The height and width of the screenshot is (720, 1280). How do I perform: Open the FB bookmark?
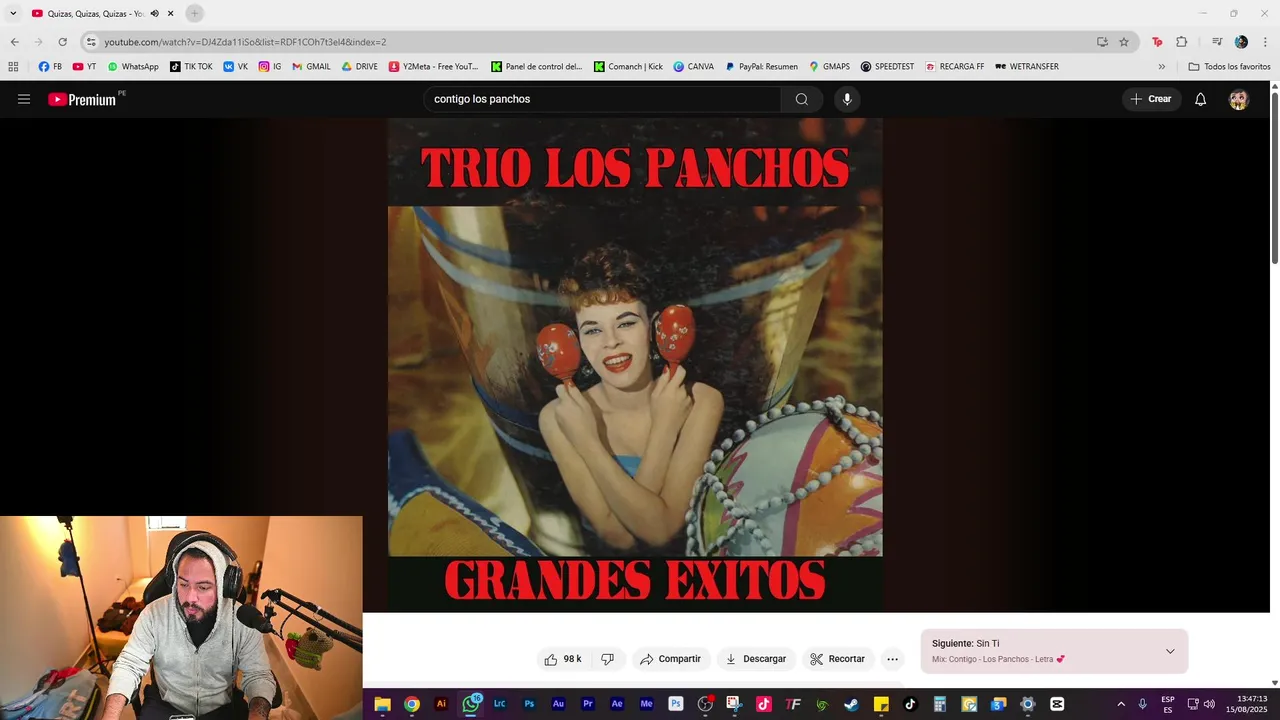pyautogui.click(x=50, y=67)
